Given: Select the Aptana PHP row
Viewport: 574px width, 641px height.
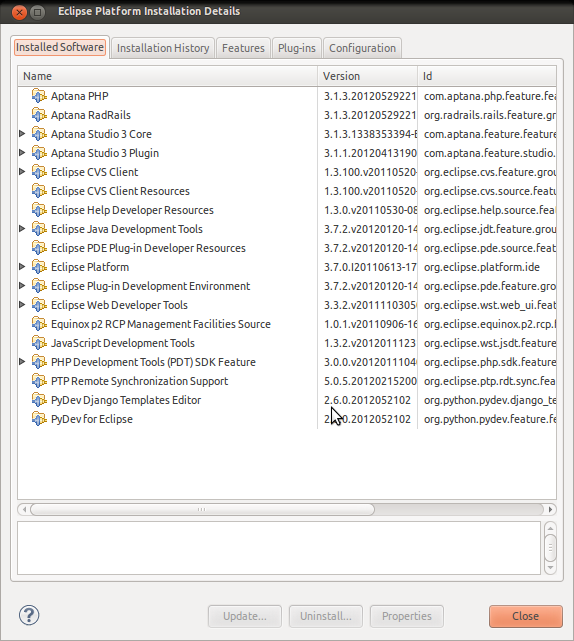Looking at the screenshot, I should [x=287, y=96].
